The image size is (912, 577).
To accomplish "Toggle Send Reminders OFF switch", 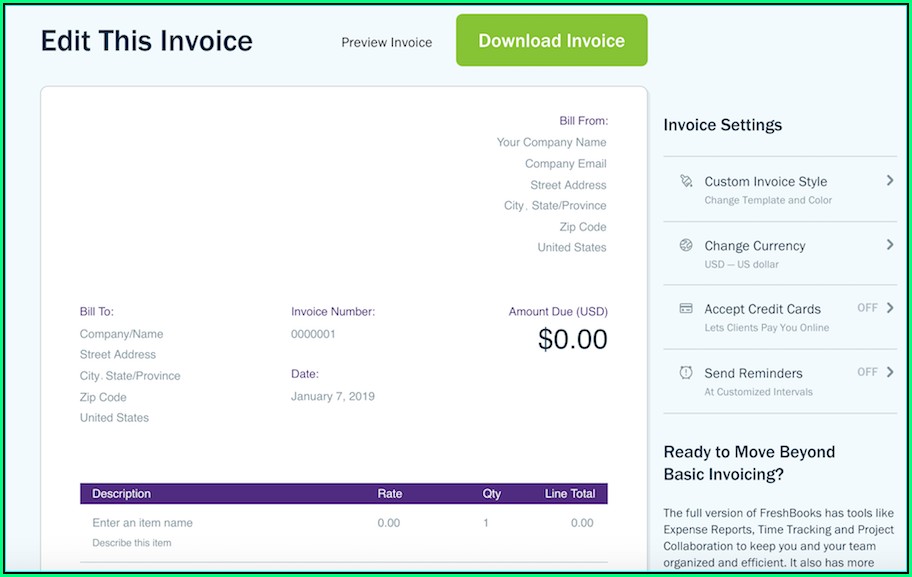I will point(867,372).
